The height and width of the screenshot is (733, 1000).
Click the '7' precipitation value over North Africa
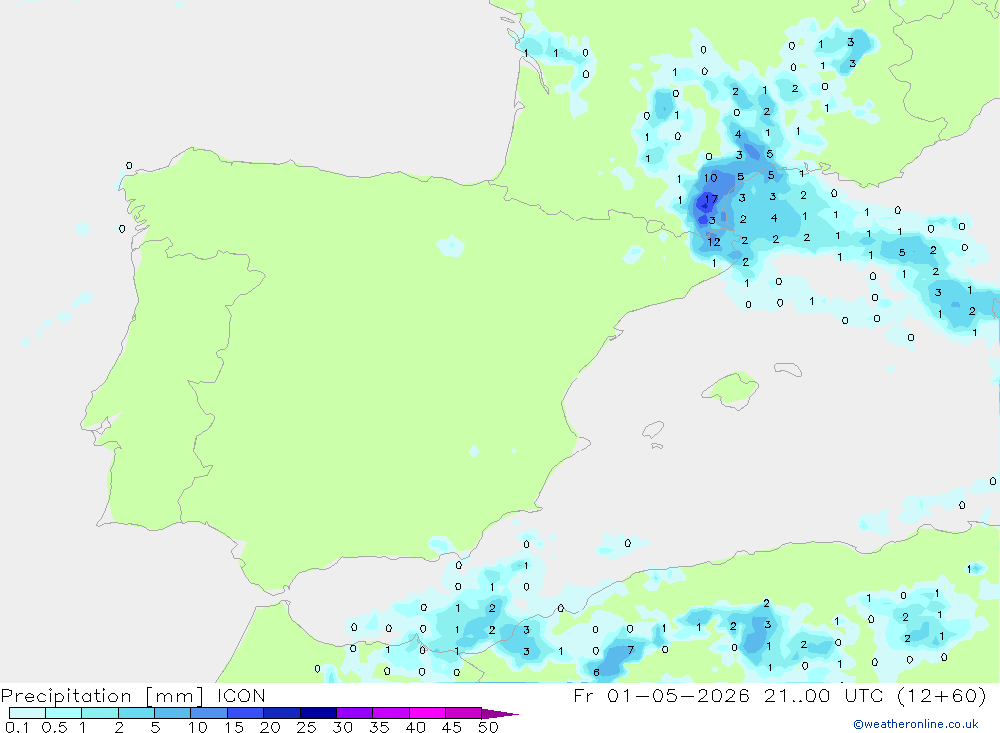coord(631,650)
